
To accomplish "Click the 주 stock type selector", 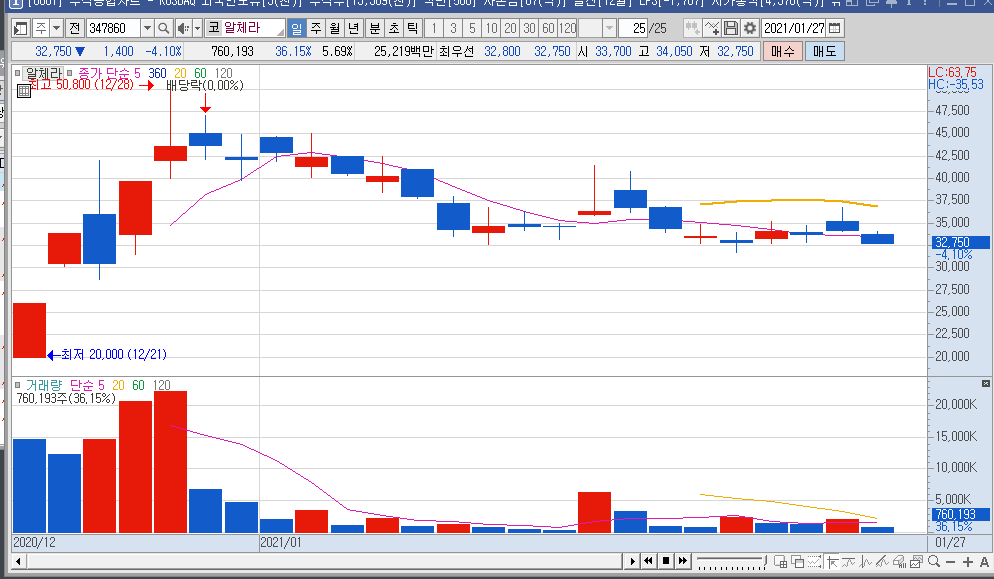I will [41, 28].
